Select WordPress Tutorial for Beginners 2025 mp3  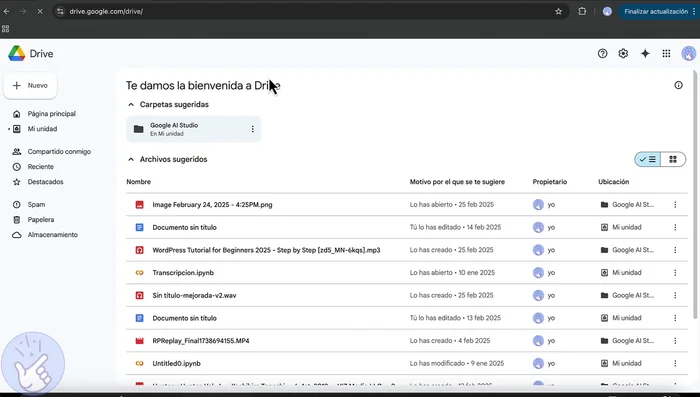267,250
